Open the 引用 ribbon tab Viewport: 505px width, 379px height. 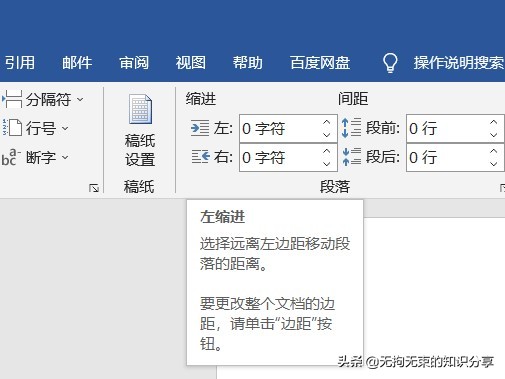click(x=19, y=63)
